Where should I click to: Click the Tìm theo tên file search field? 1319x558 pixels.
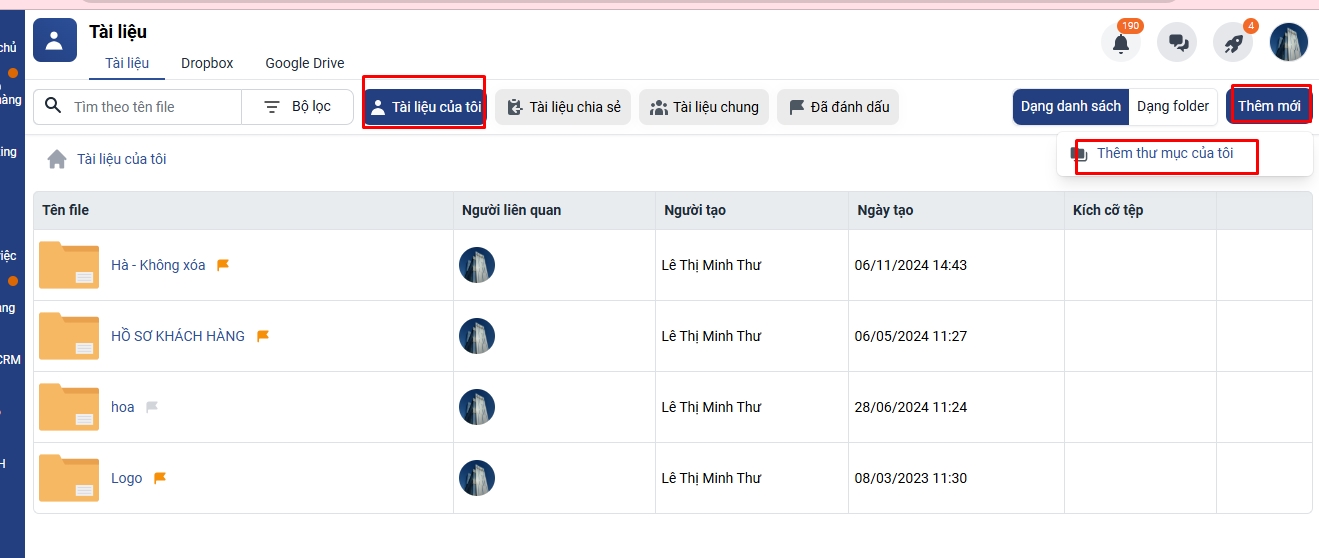point(150,107)
